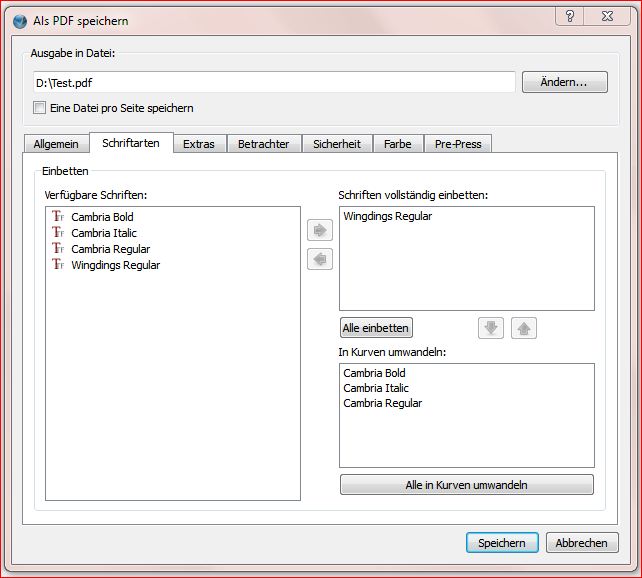Click font icon next to Cambria Bold
This screenshot has height=578, width=642.
[x=58, y=217]
